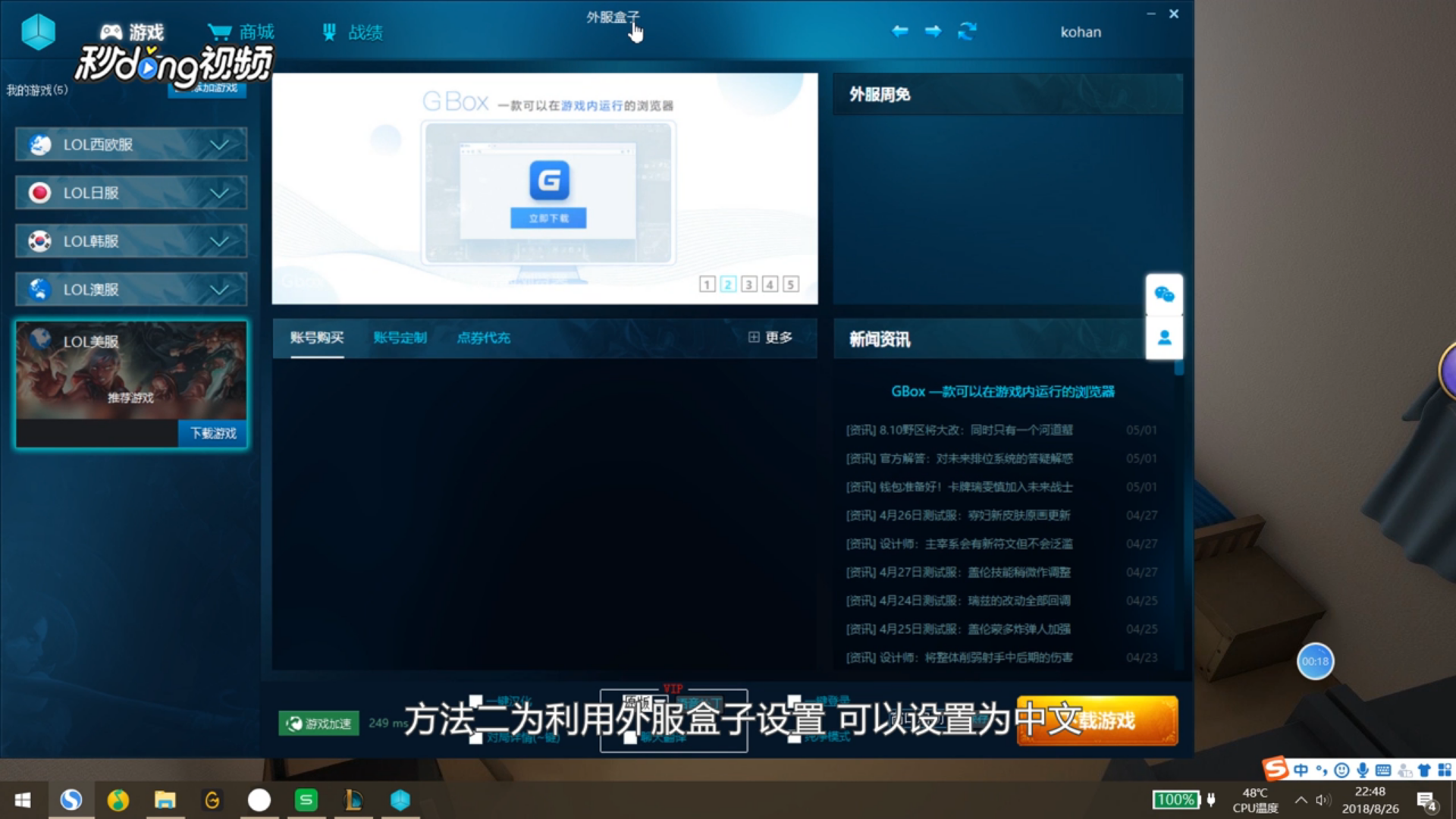Expand the LOL韩服 dropdown arrow
This screenshot has width=1456, height=819.
point(219,242)
